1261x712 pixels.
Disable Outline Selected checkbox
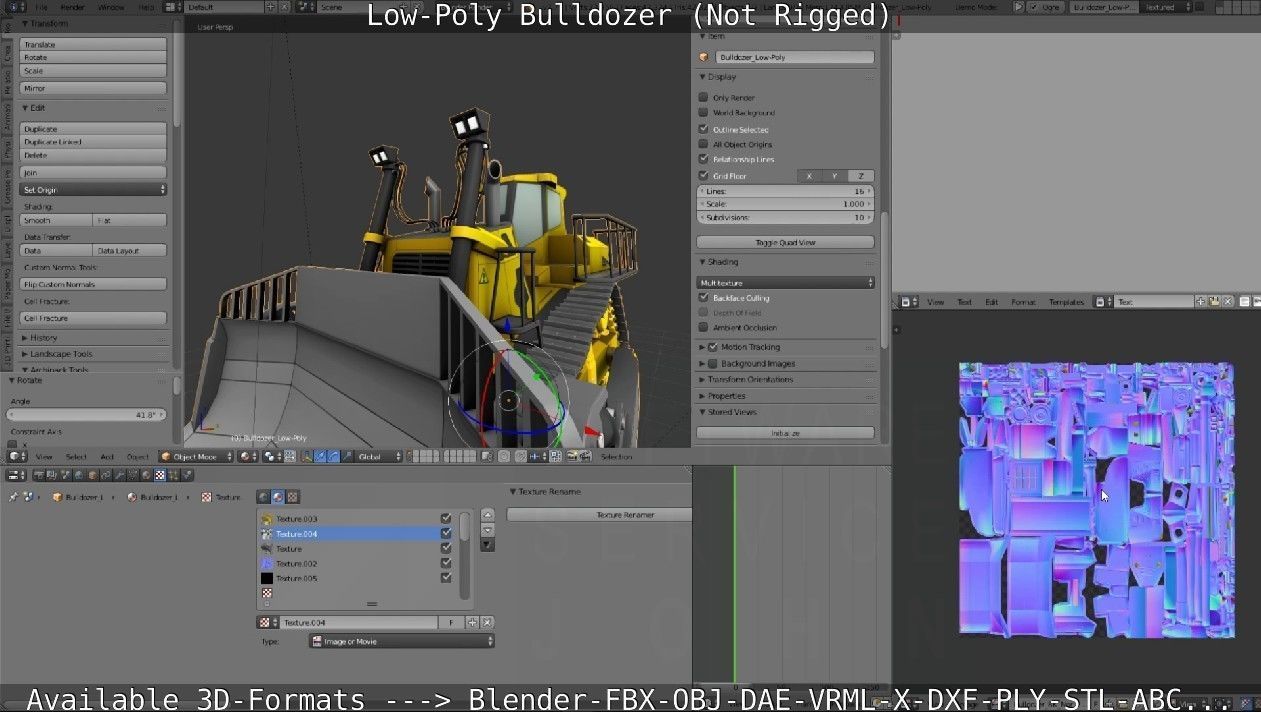[704, 129]
